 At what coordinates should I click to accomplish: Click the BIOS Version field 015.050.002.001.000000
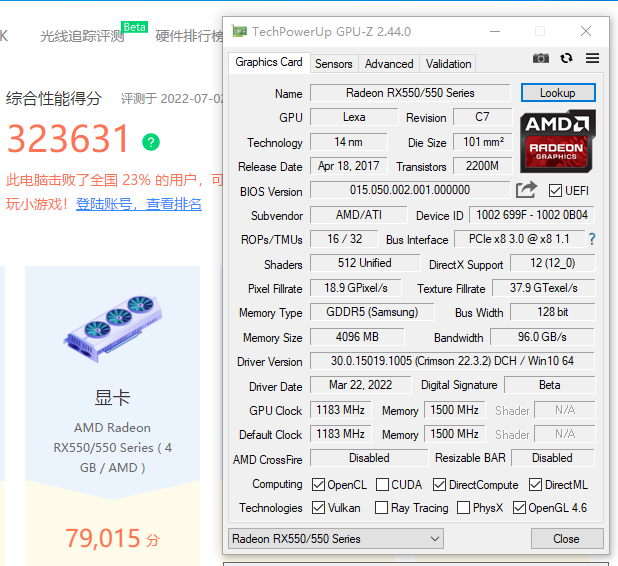[x=410, y=190]
